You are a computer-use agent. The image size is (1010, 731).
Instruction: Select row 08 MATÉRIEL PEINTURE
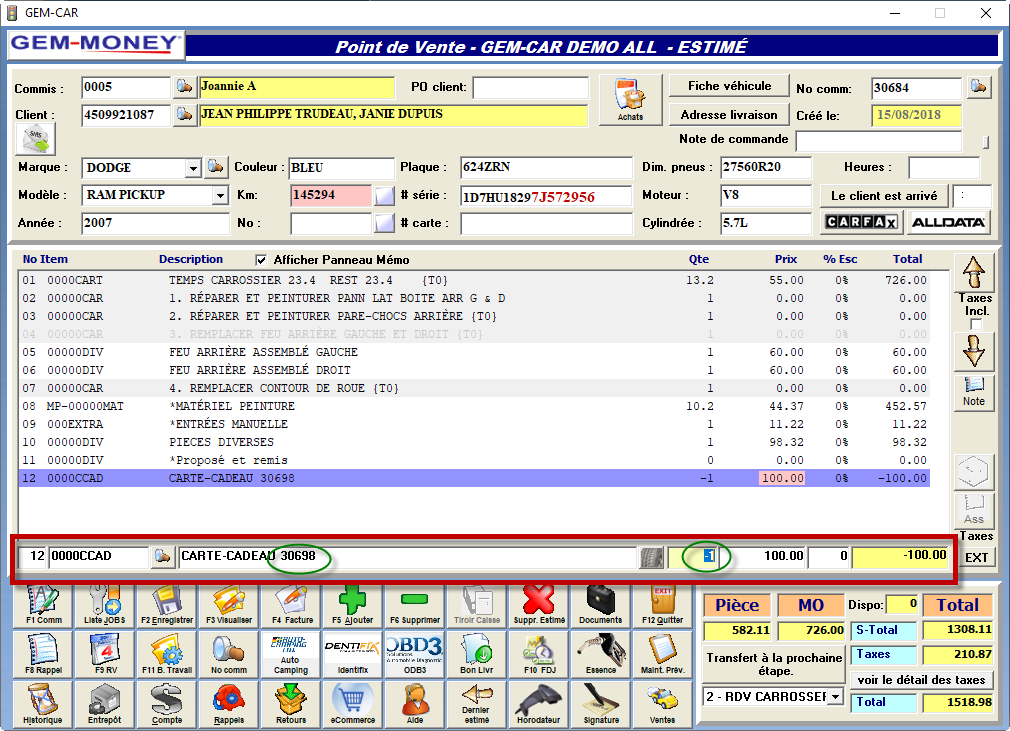(x=474, y=406)
